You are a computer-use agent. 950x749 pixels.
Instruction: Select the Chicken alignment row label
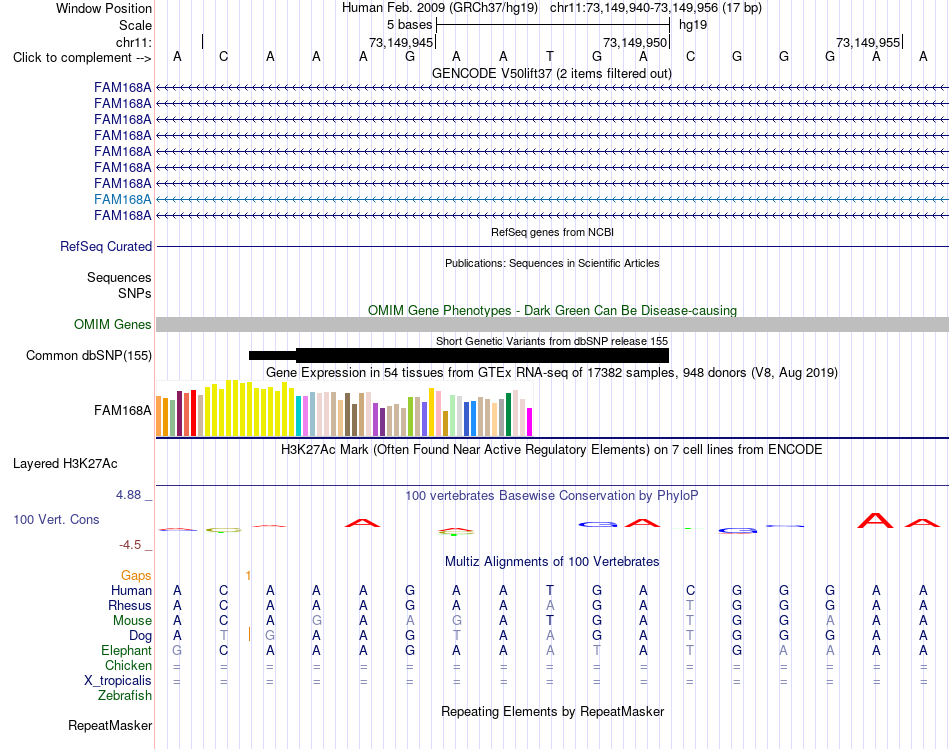(x=128, y=665)
